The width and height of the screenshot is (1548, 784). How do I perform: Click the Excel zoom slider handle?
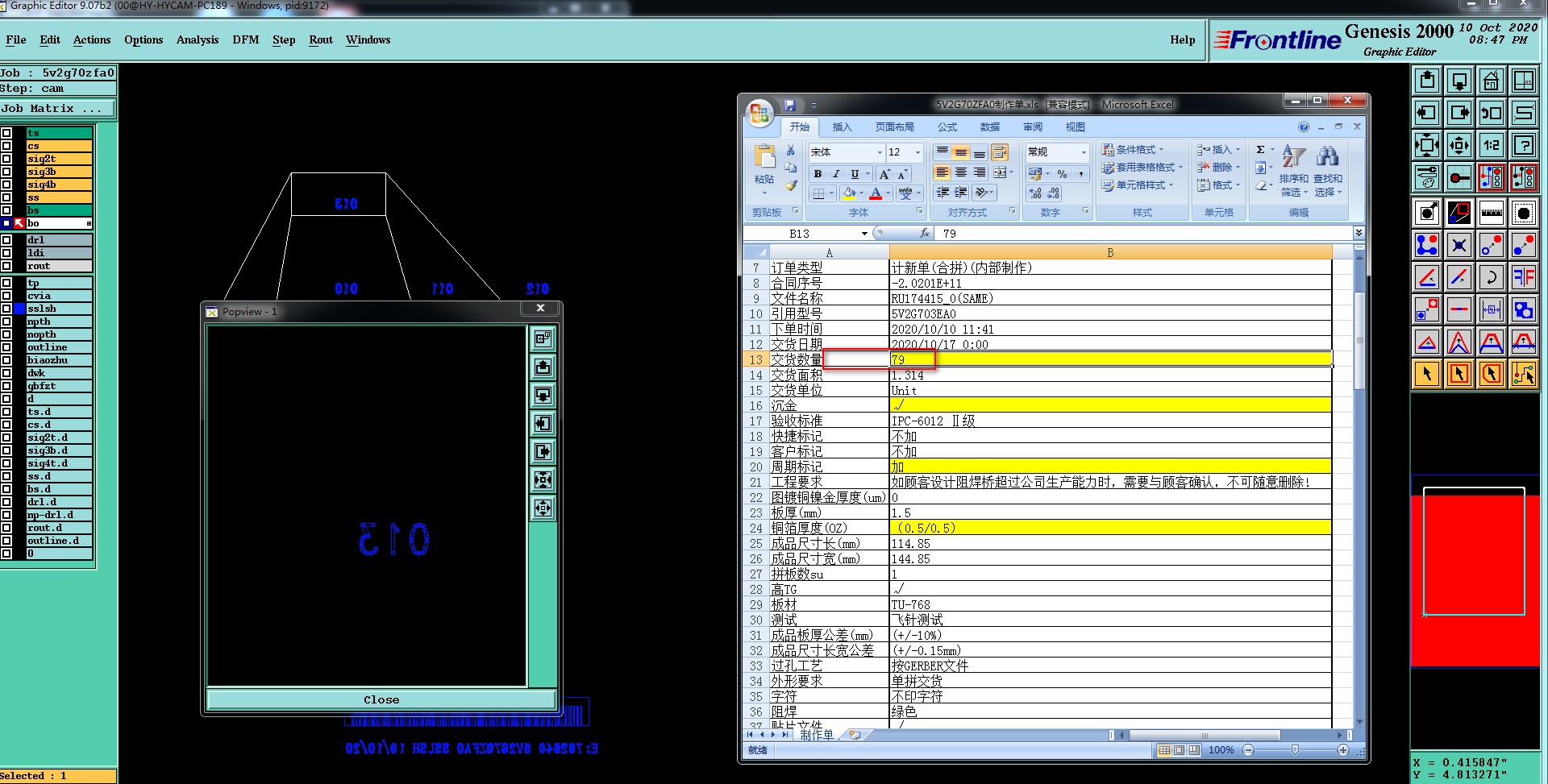[x=1295, y=750]
